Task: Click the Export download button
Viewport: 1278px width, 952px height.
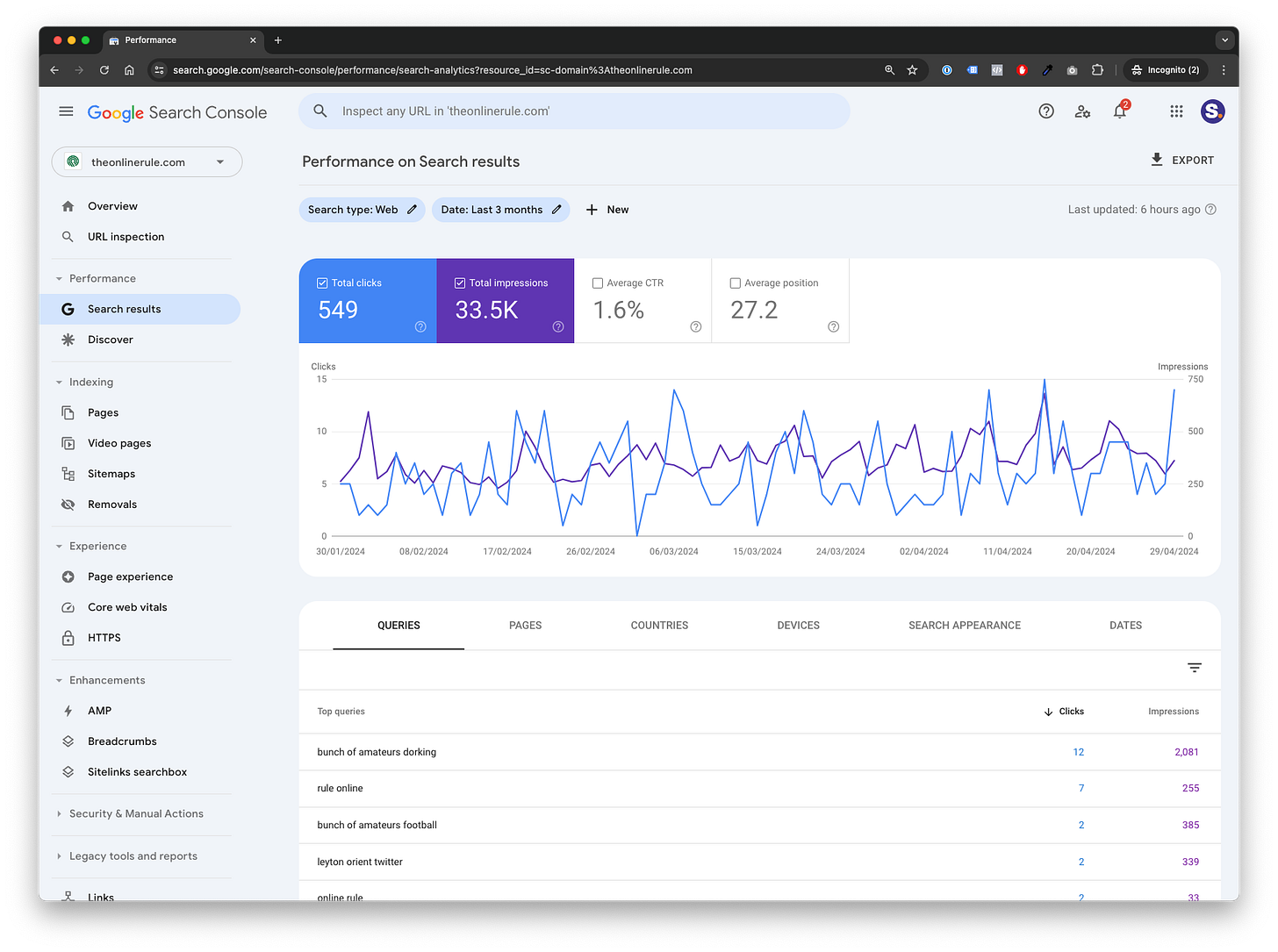Action: [x=1182, y=160]
